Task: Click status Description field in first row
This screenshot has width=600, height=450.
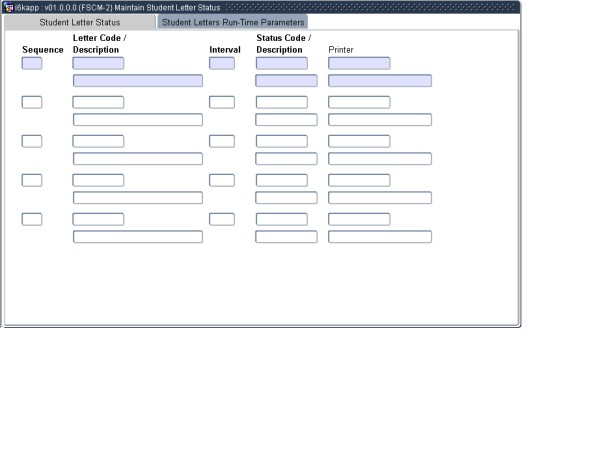Action: (x=286, y=81)
